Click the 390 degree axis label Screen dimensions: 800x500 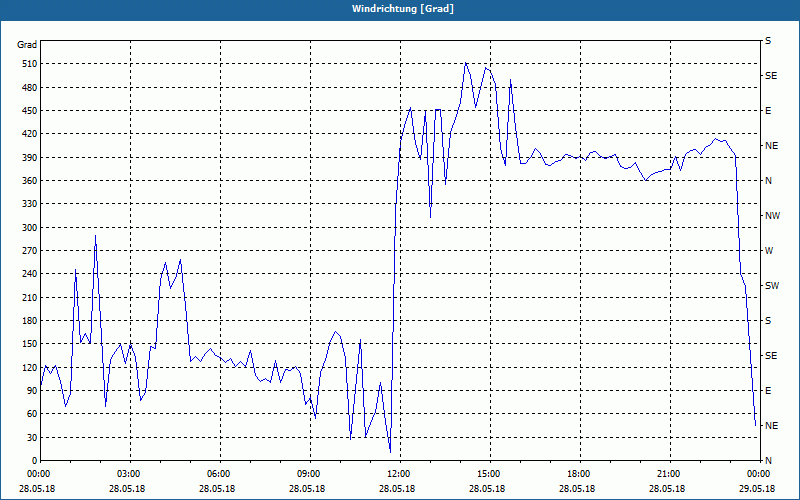tap(29, 158)
